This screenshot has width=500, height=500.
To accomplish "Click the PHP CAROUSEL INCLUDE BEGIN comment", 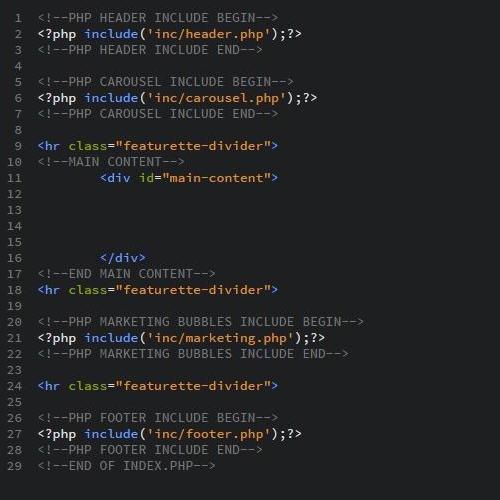I will (166, 82).
